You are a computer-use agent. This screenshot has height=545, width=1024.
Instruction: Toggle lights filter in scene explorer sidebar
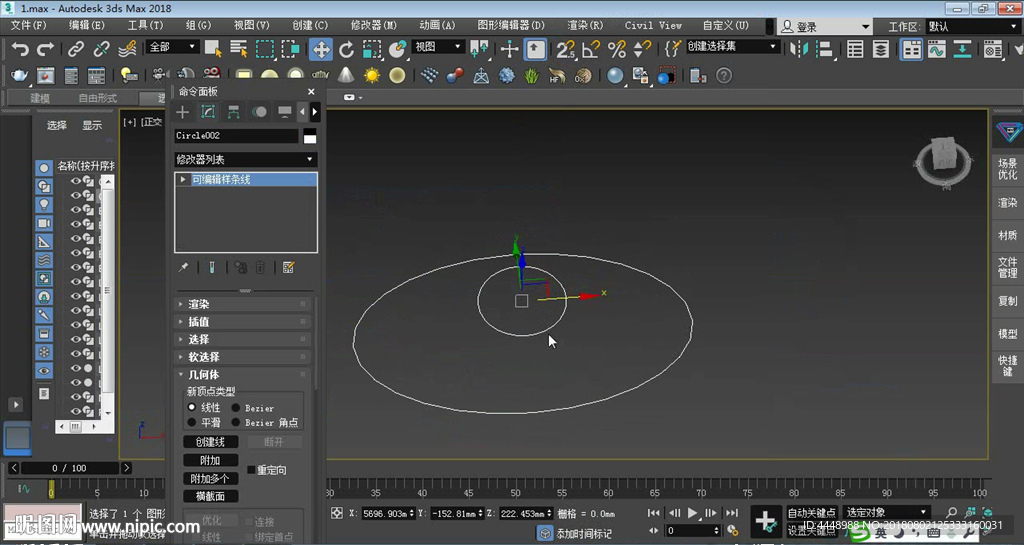pyautogui.click(x=44, y=204)
